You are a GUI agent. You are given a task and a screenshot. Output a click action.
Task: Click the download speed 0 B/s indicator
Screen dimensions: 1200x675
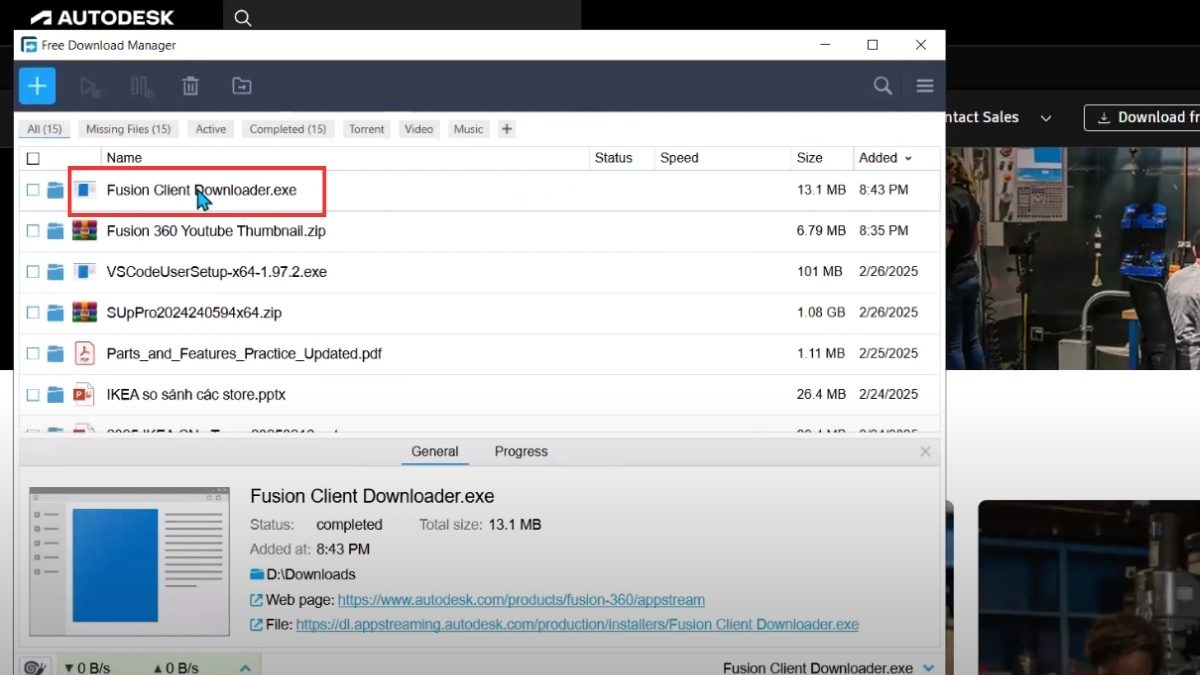click(87, 668)
